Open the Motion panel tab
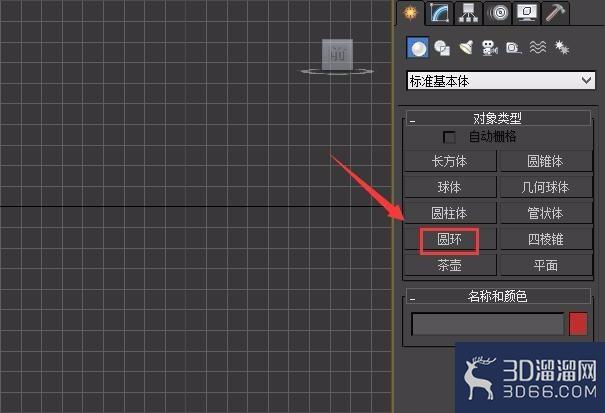 (497, 13)
